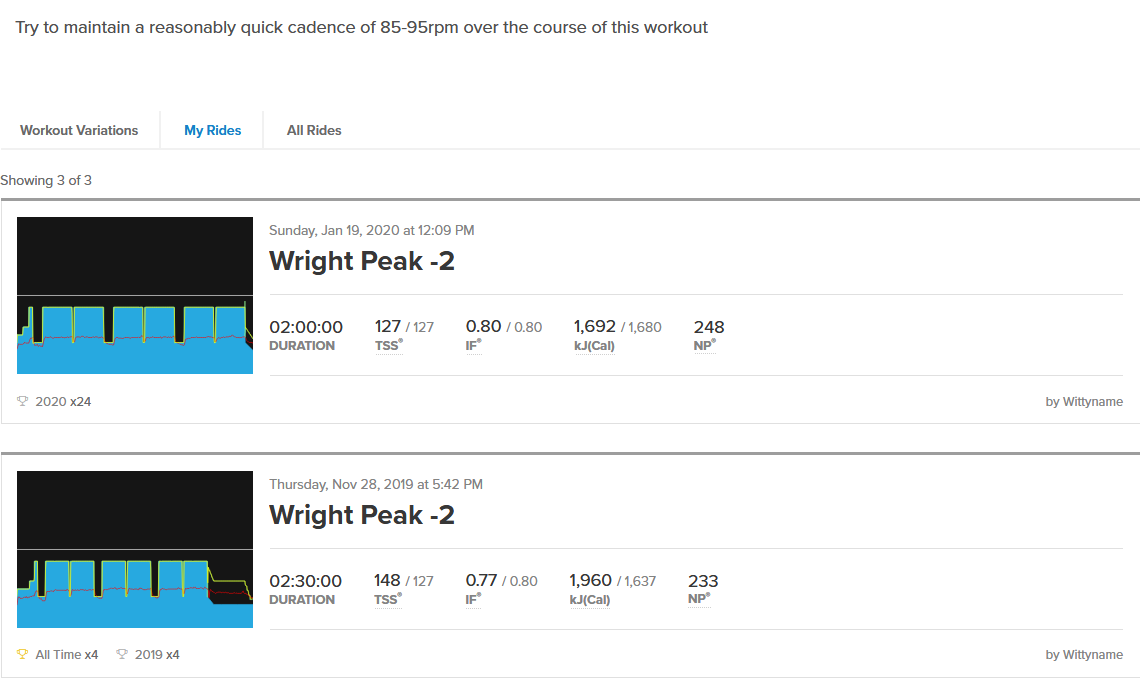Screen dimensions: 1140x695
Task: Click Nov 28, 2019 ride power graph thumbnail
Action: click(135, 549)
